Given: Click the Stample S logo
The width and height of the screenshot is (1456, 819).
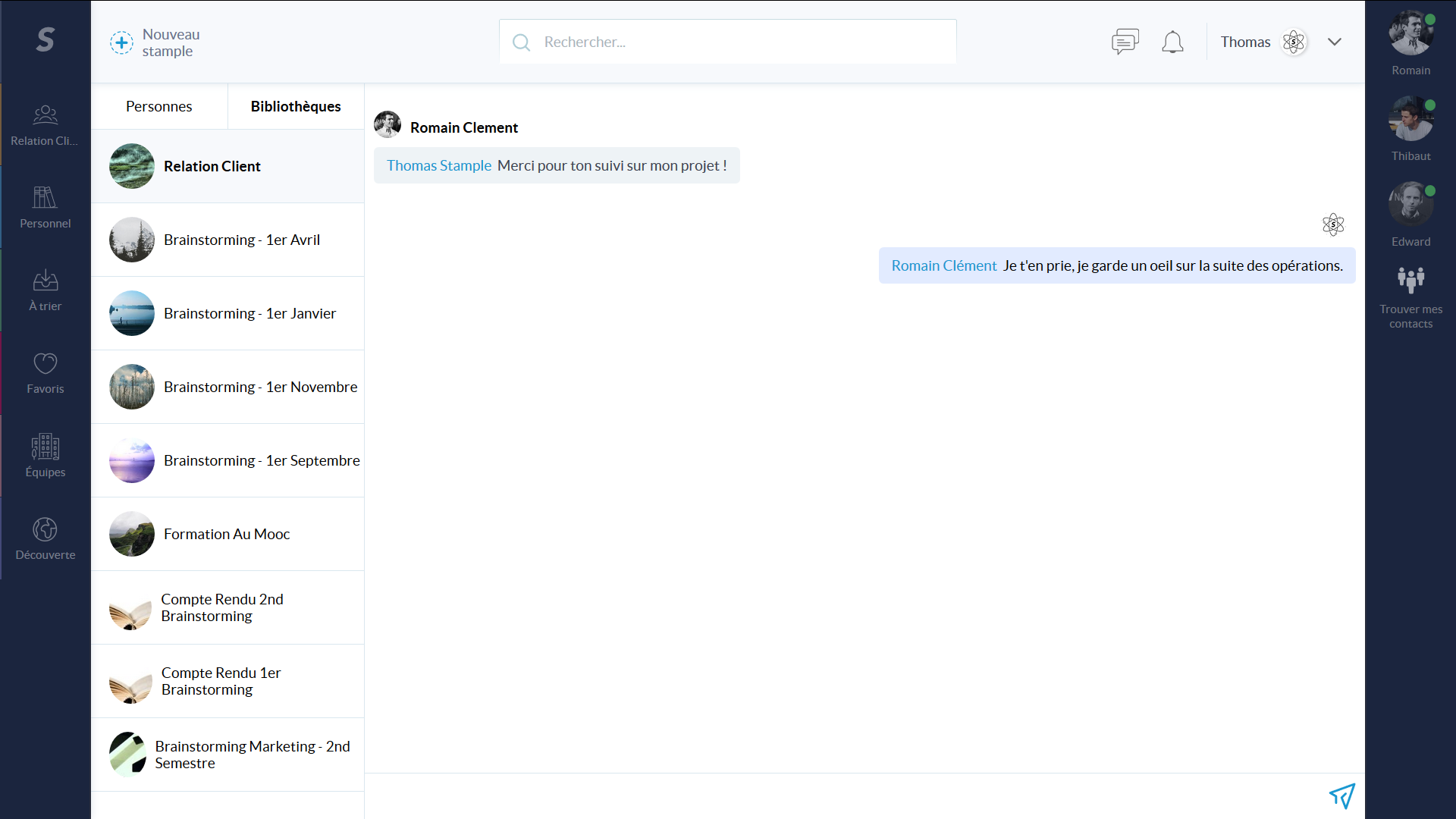Looking at the screenshot, I should [x=45, y=39].
